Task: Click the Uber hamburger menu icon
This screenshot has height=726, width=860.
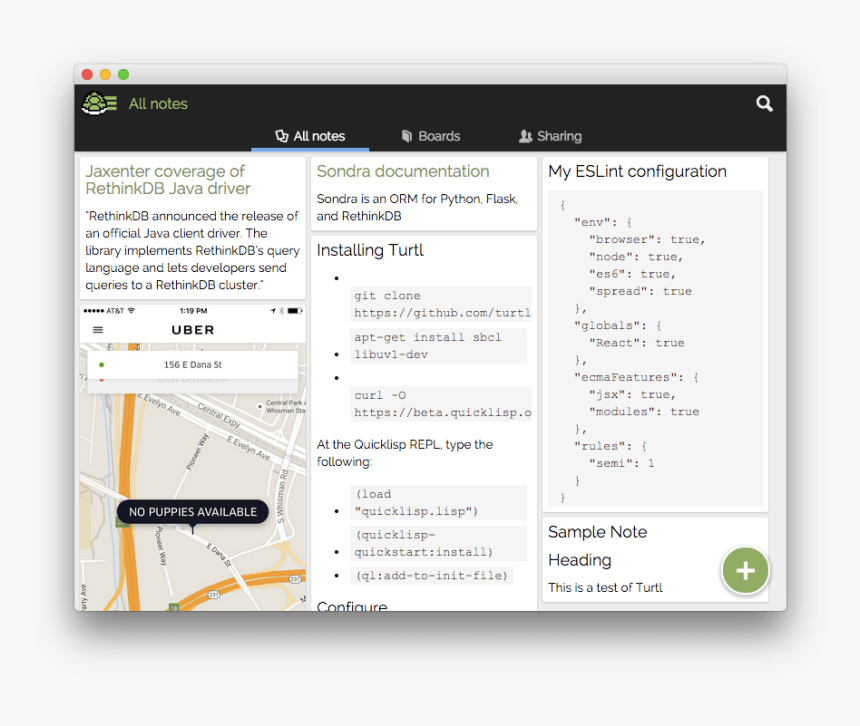Action: 97,329
